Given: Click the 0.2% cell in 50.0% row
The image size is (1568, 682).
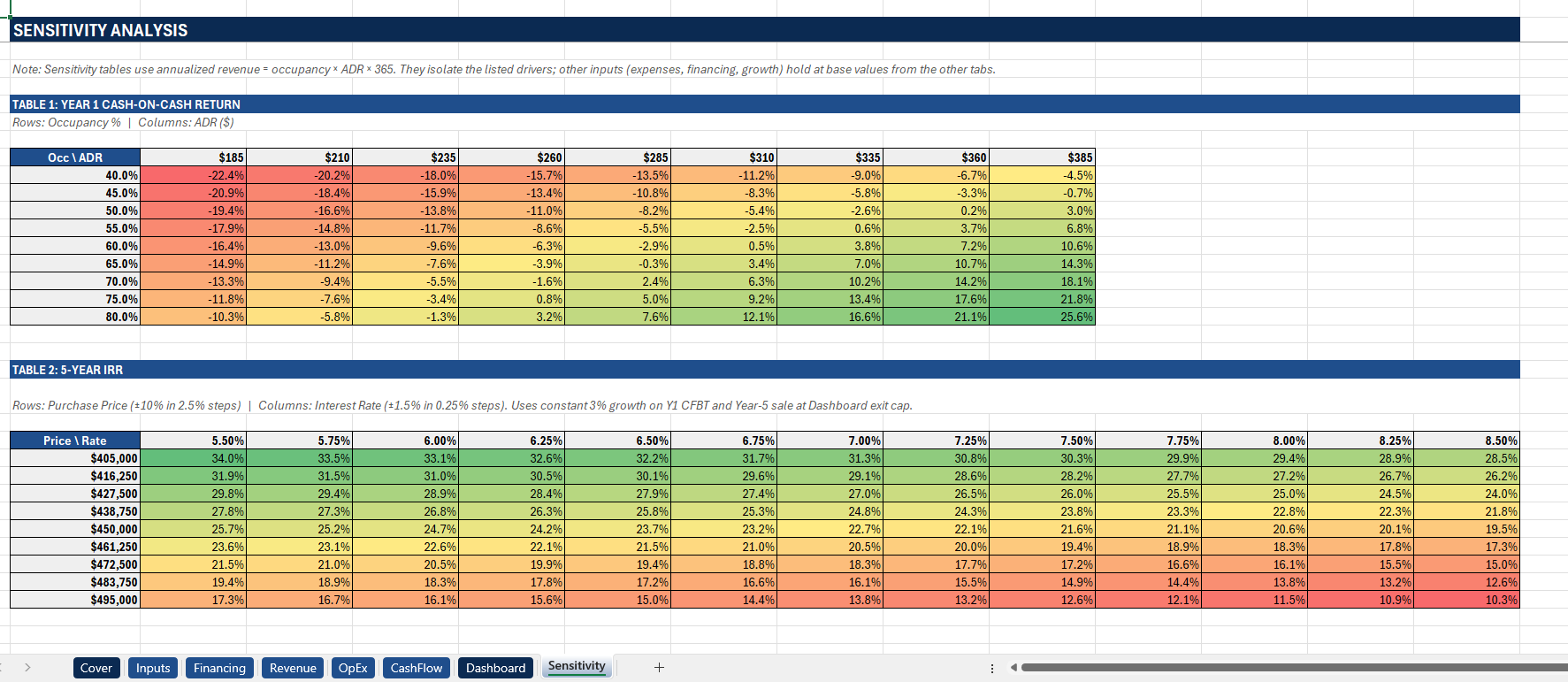Looking at the screenshot, I should click(x=936, y=211).
